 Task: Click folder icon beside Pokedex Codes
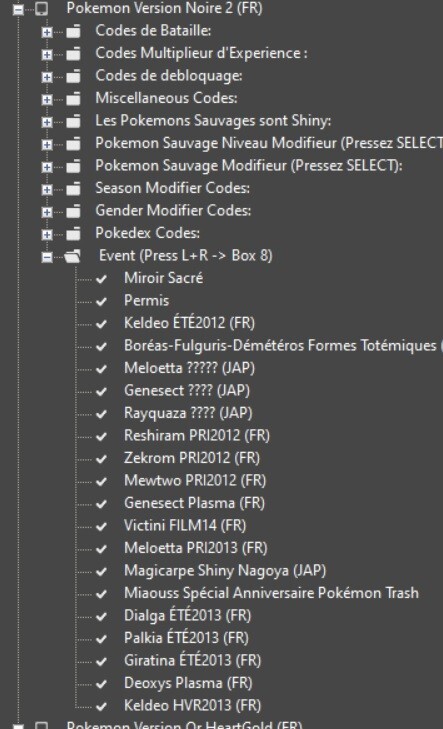73,234
